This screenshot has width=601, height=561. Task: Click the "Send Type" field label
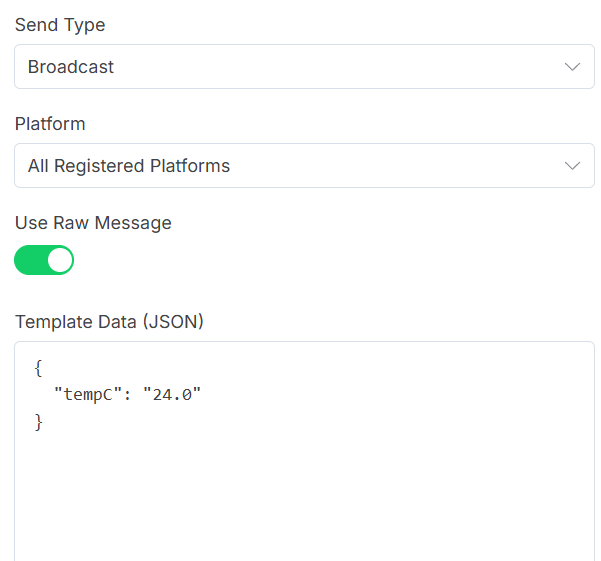point(60,25)
